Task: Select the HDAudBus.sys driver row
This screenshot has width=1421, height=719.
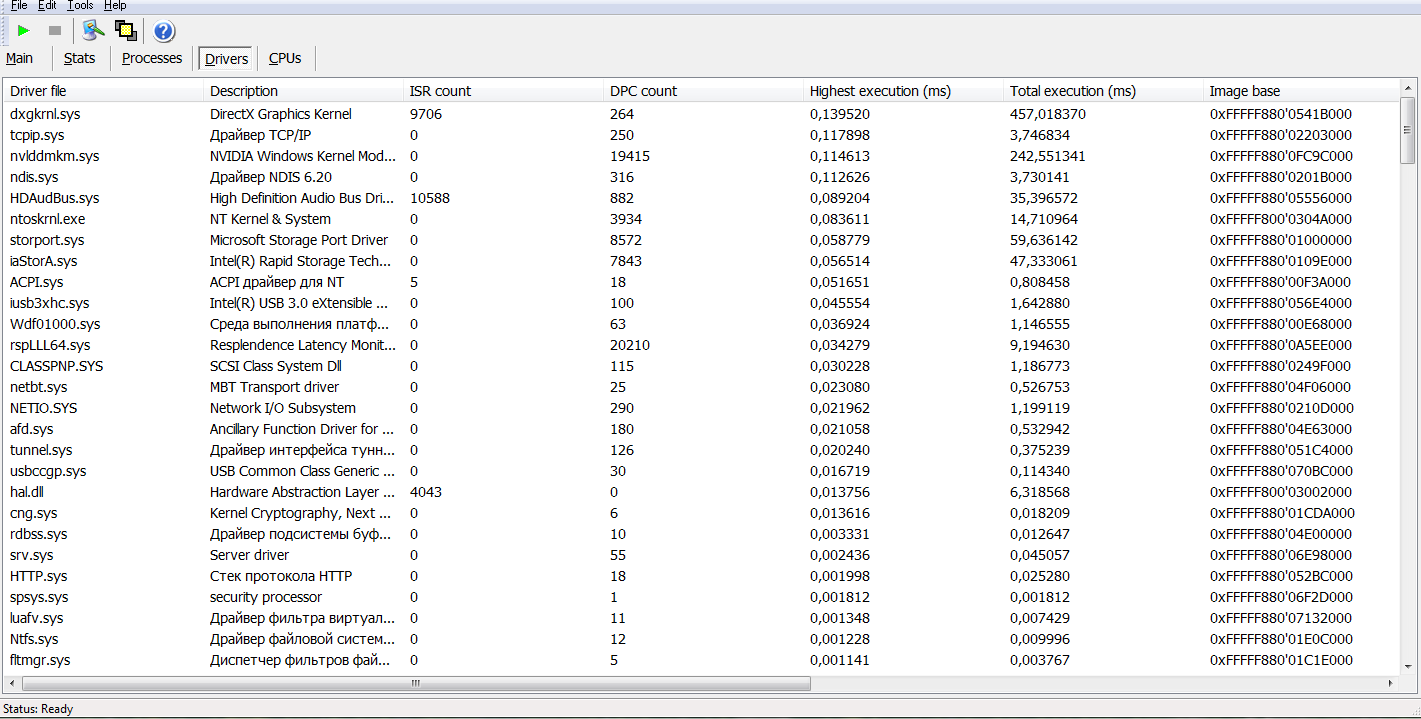Action: pyautogui.click(x=700, y=198)
